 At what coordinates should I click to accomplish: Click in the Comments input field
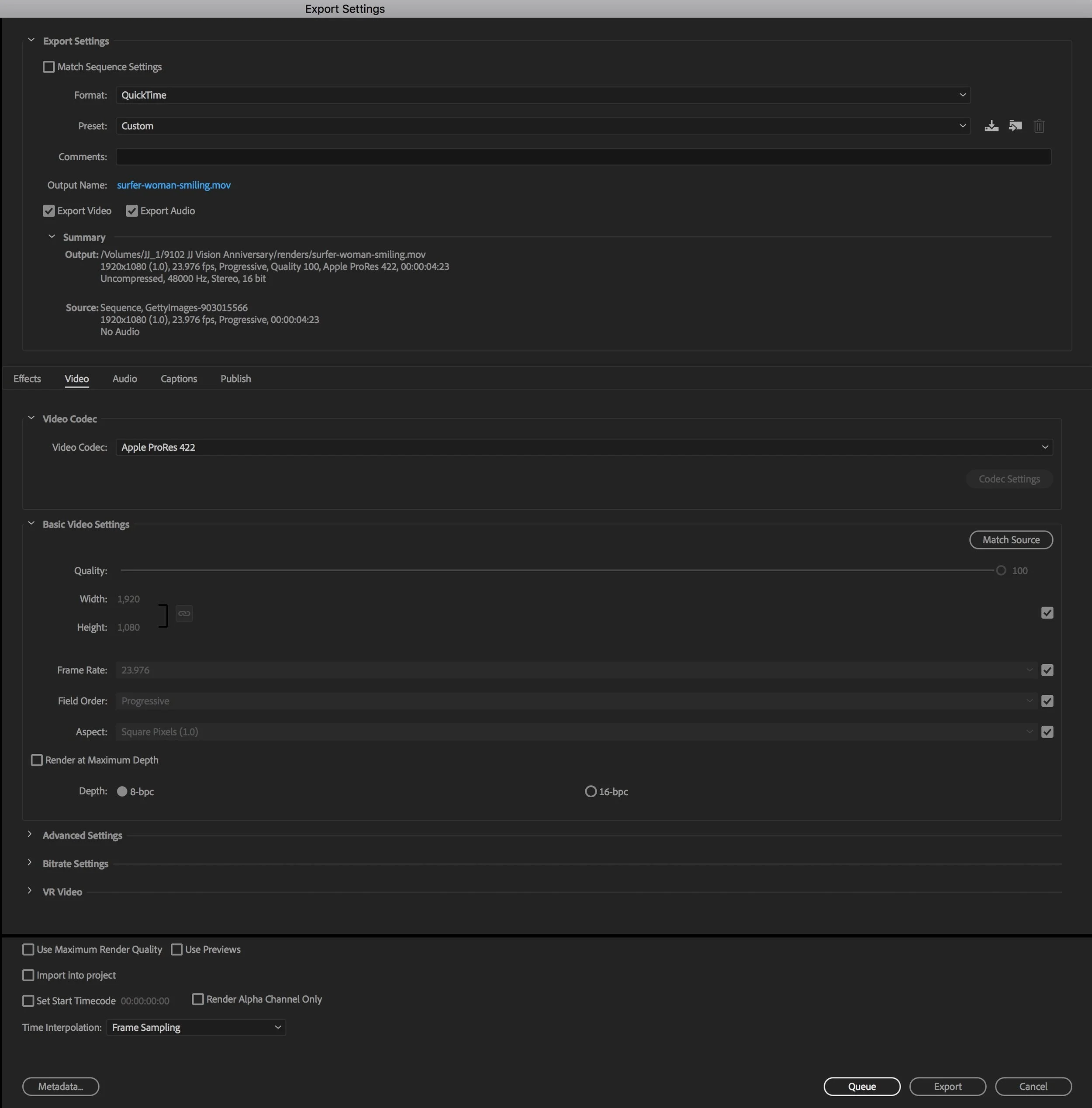pos(583,157)
